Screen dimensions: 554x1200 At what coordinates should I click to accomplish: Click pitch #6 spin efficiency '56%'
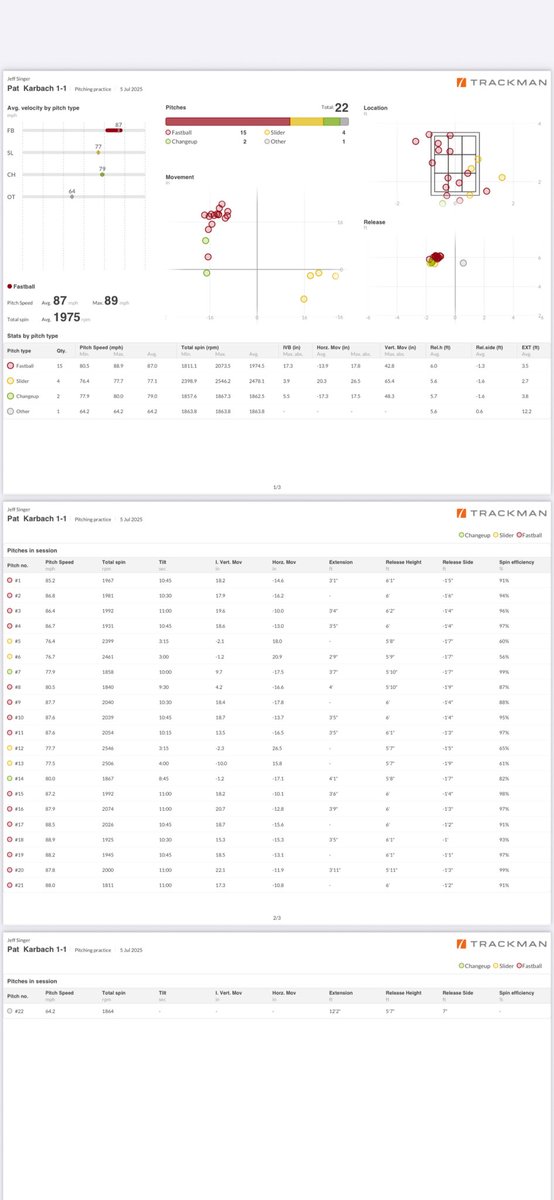505,656
